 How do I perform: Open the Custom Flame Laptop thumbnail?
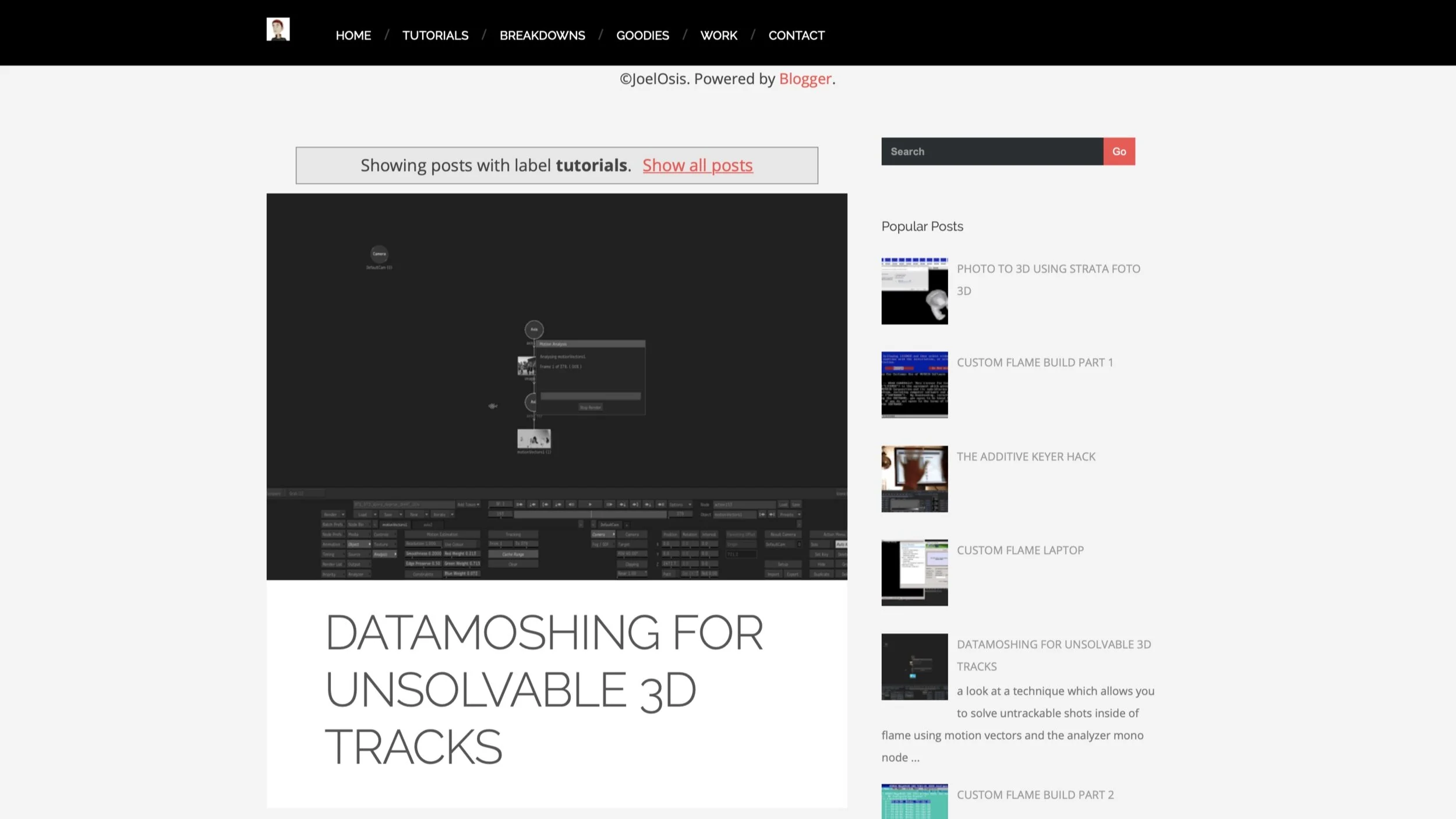pos(914,573)
